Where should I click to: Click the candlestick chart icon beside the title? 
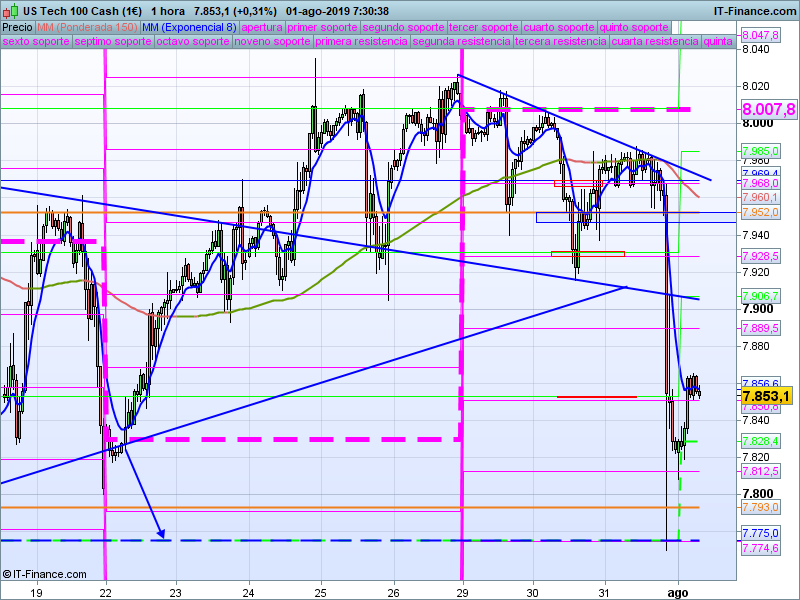click(x=11, y=10)
